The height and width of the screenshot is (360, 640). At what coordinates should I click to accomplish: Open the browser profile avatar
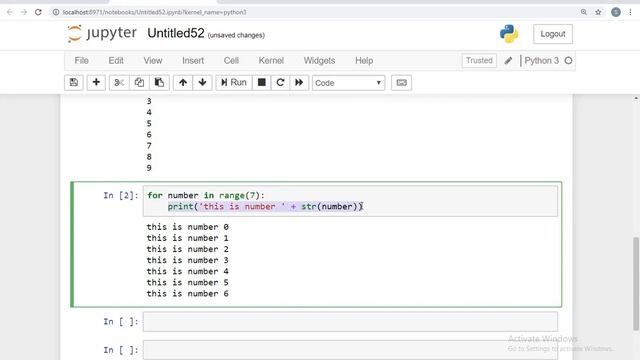click(616, 12)
